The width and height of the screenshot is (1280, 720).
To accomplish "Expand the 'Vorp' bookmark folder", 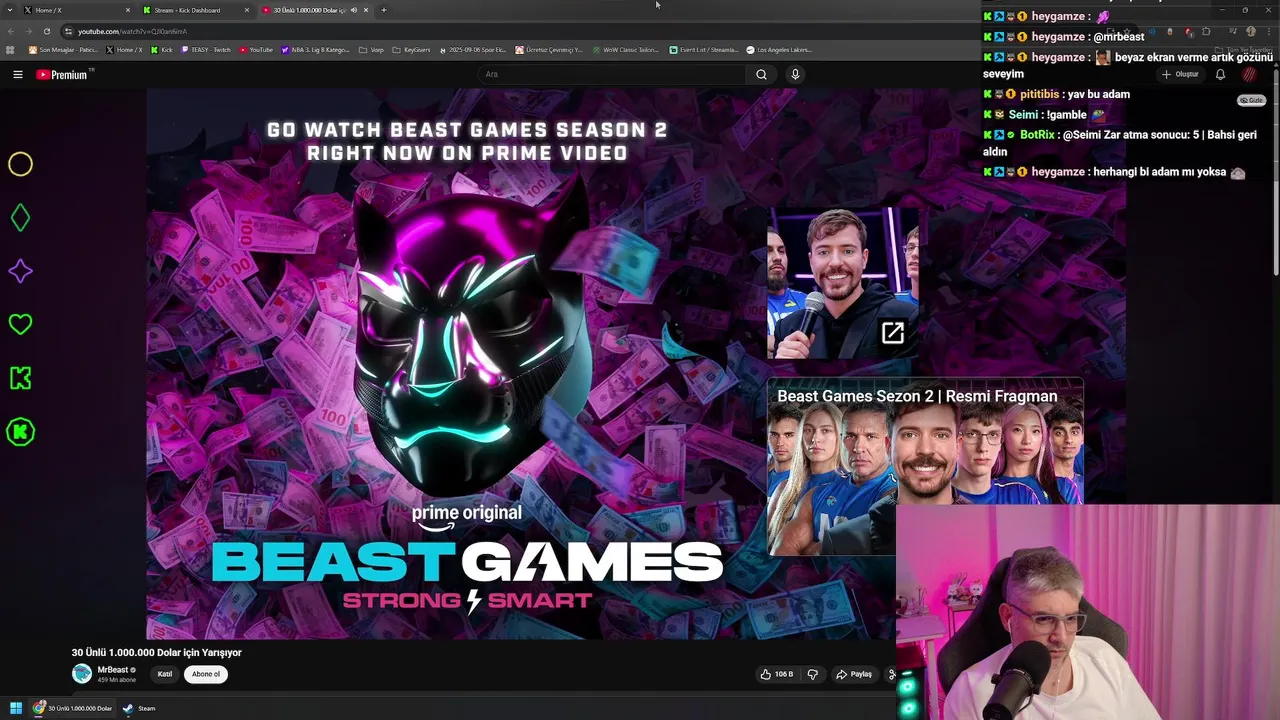I will (x=371, y=50).
